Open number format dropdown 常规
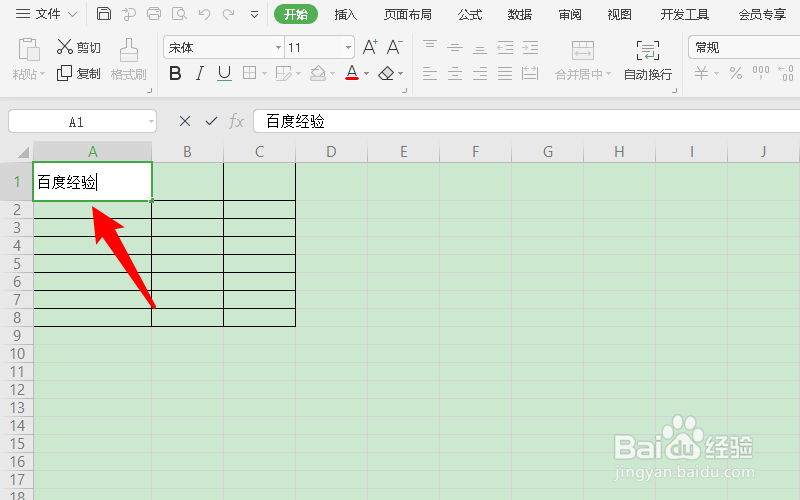 tap(744, 47)
